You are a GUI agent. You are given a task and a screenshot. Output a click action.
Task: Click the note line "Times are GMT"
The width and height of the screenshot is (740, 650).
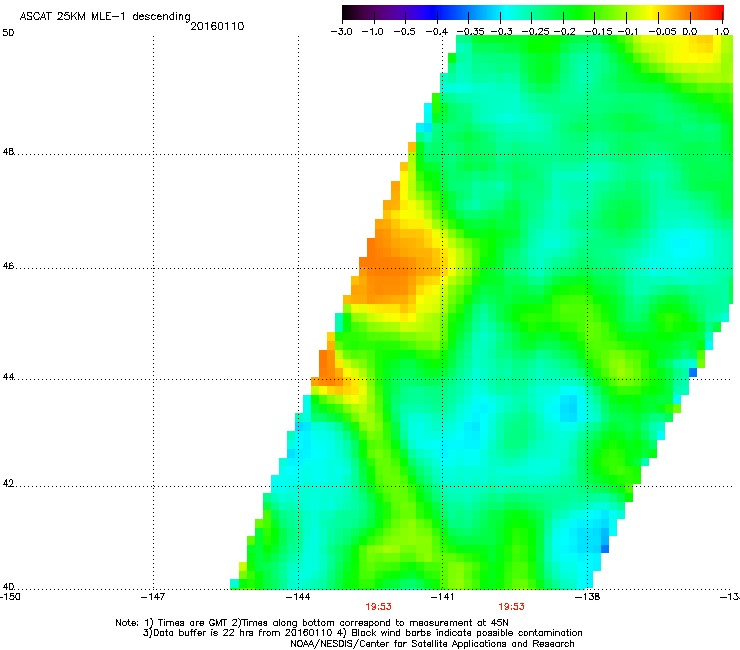pyautogui.click(x=312, y=623)
